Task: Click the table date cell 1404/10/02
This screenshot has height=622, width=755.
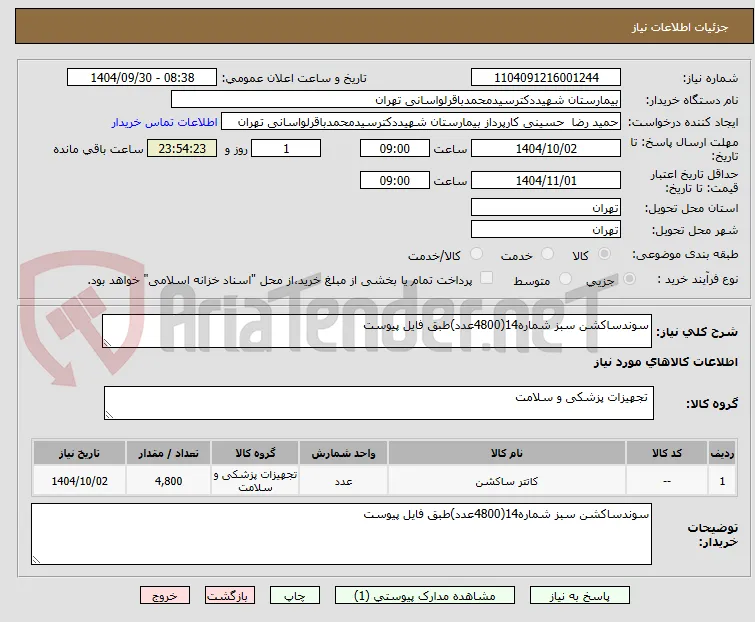Action: click(x=79, y=480)
